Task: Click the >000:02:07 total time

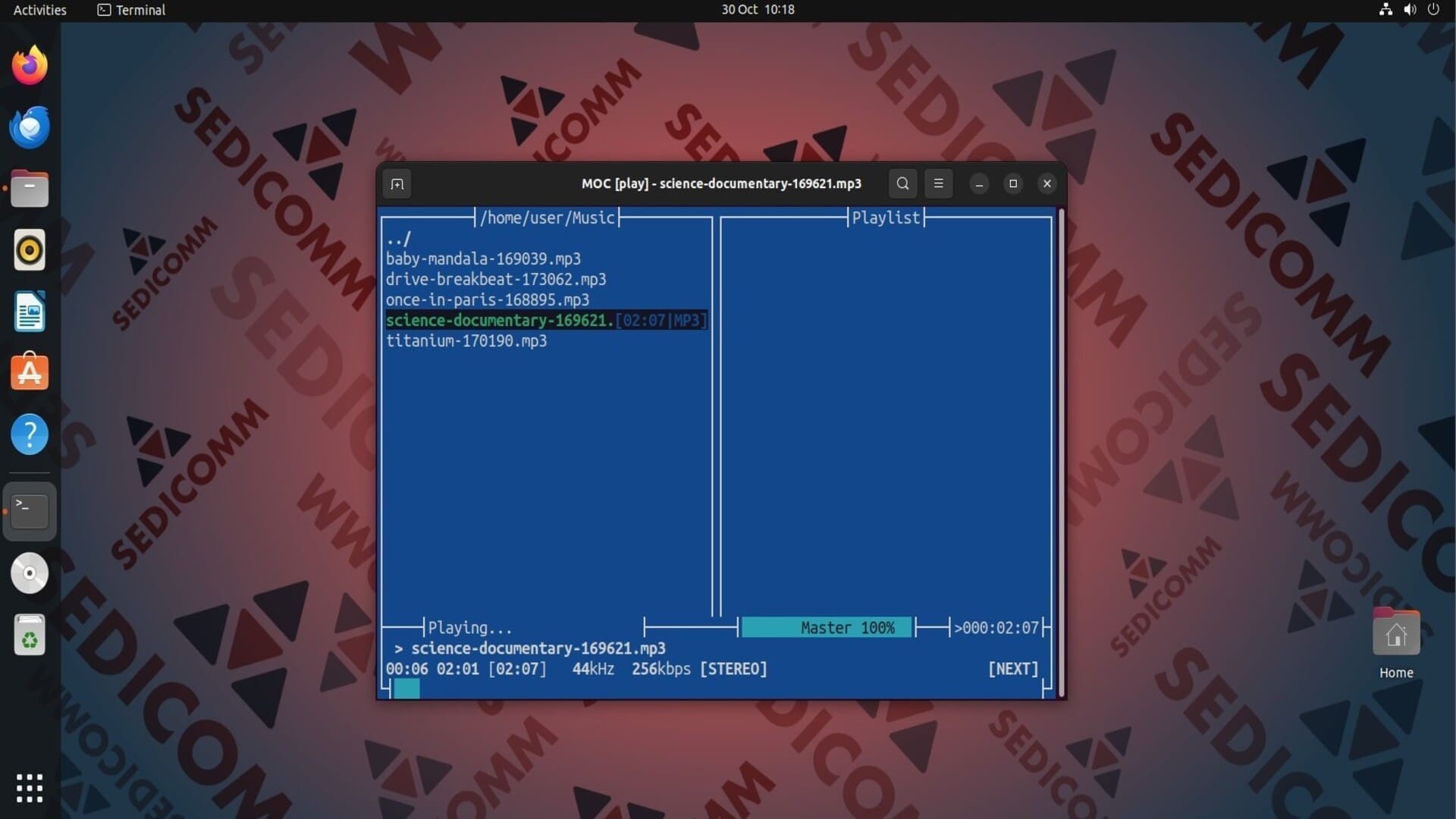Action: [x=996, y=628]
